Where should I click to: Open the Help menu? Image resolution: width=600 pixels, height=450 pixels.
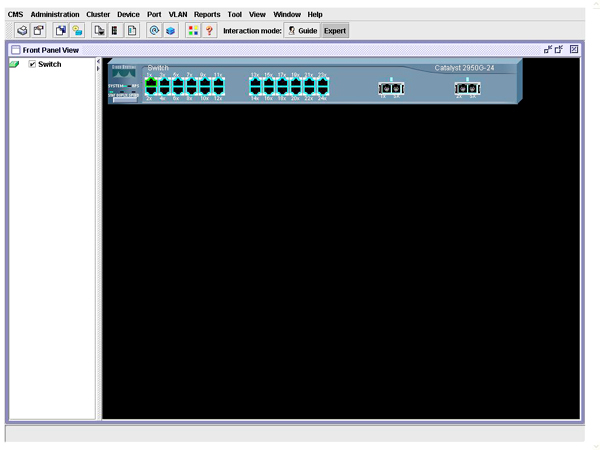click(x=315, y=14)
